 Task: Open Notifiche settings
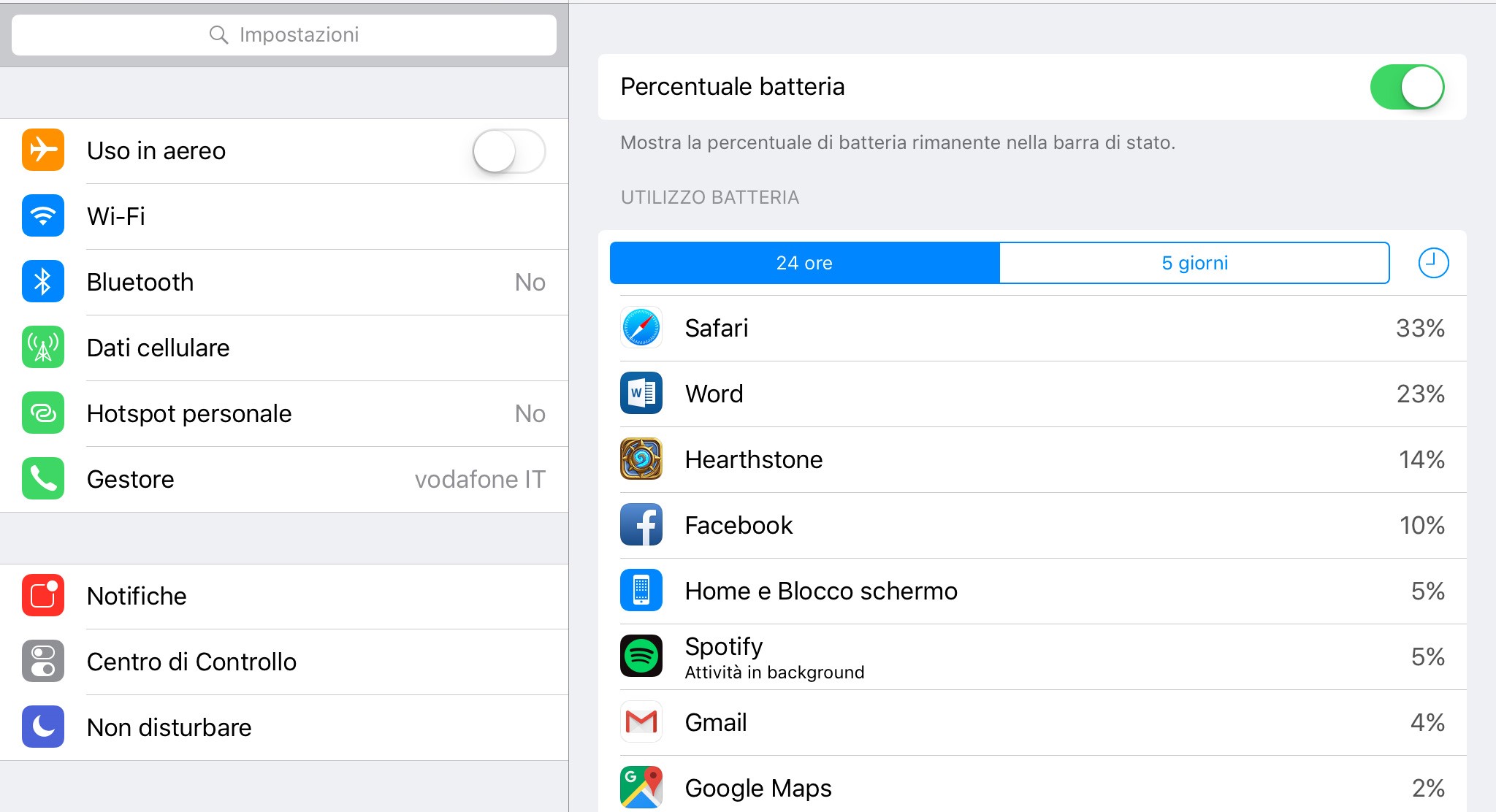[x=284, y=596]
